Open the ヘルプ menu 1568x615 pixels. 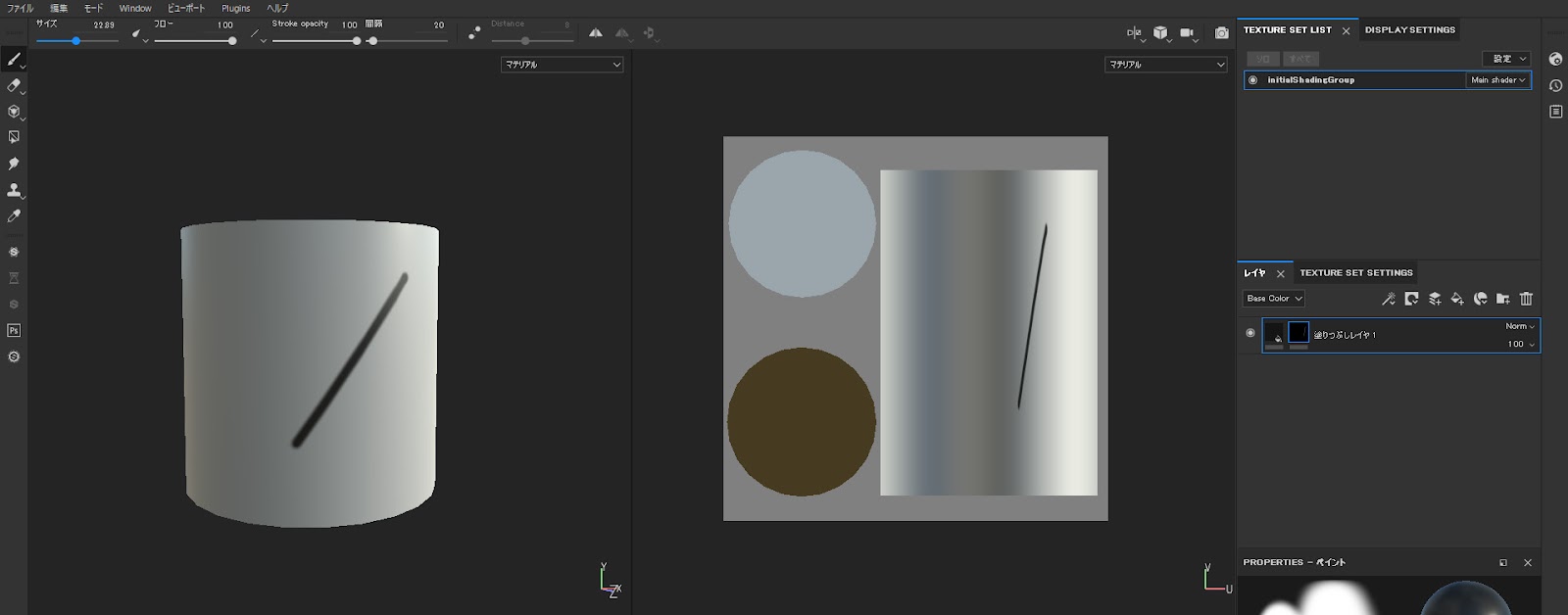coord(277,8)
